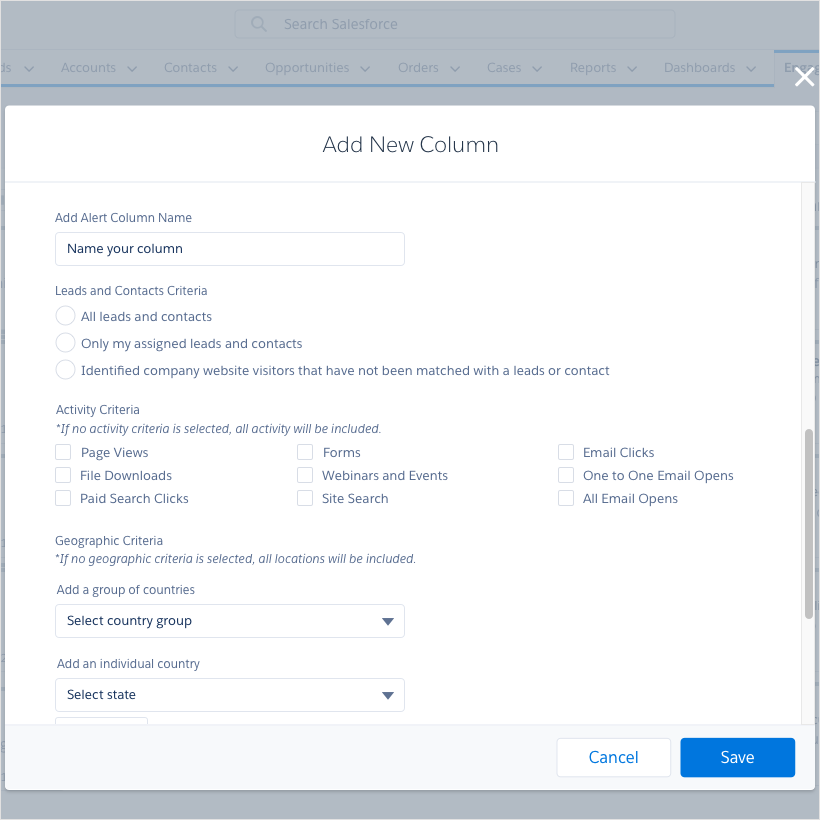
Task: Switch to the Contacts tab
Action: tap(190, 68)
